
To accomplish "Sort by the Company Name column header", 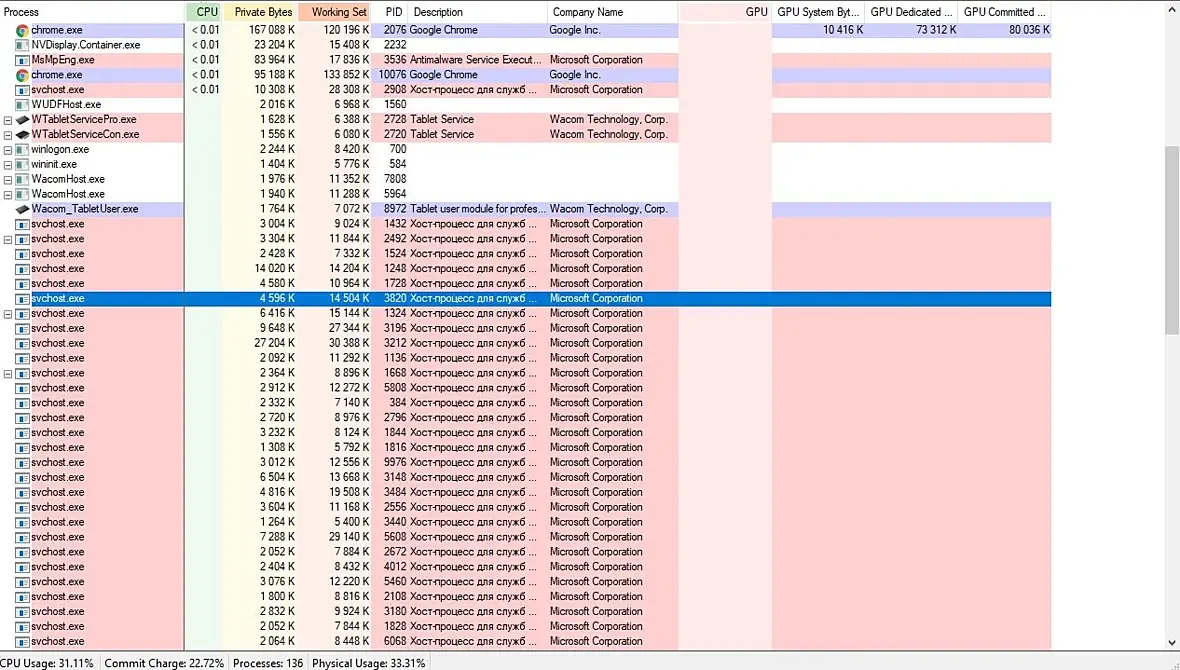I will (613, 12).
